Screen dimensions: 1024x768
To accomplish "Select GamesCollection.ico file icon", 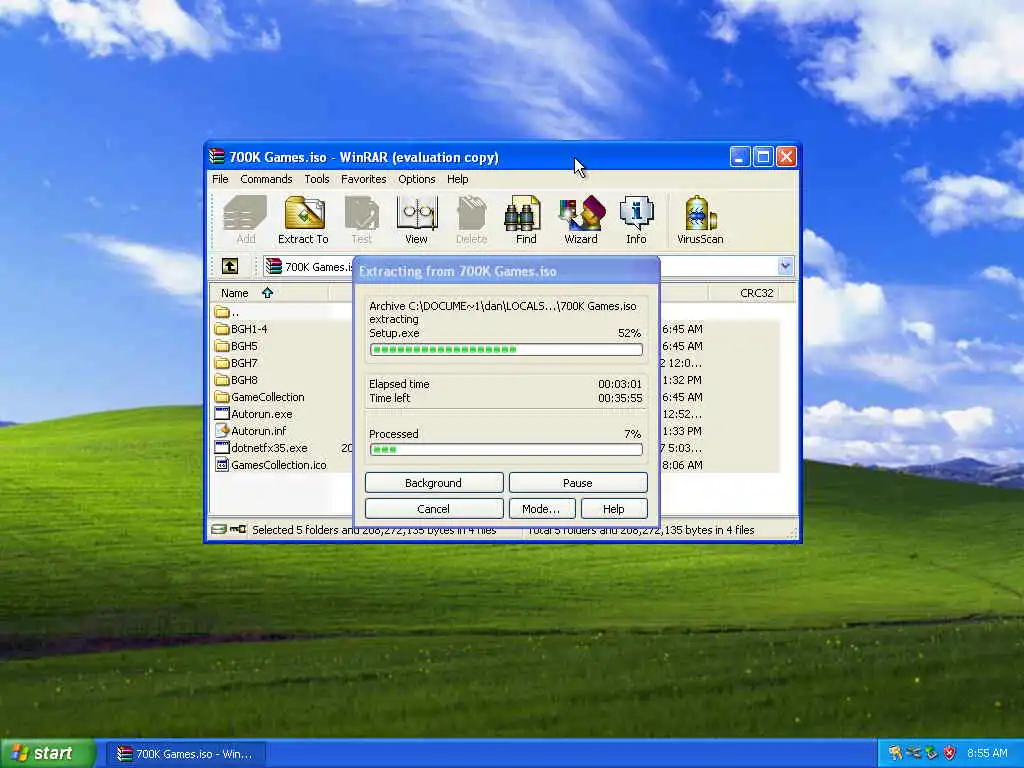I will click(x=222, y=465).
